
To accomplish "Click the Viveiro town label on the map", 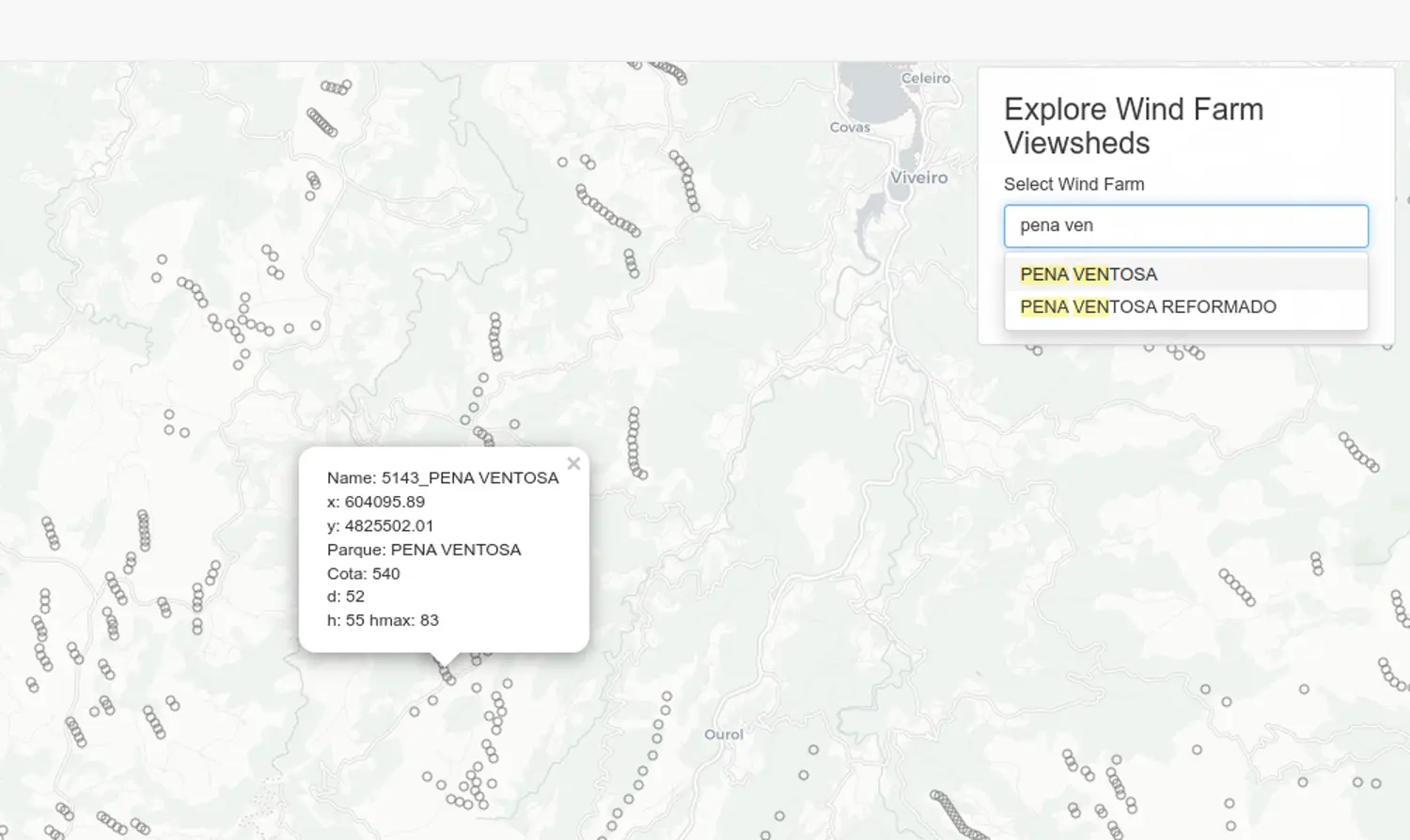I will pyautogui.click(x=919, y=178).
